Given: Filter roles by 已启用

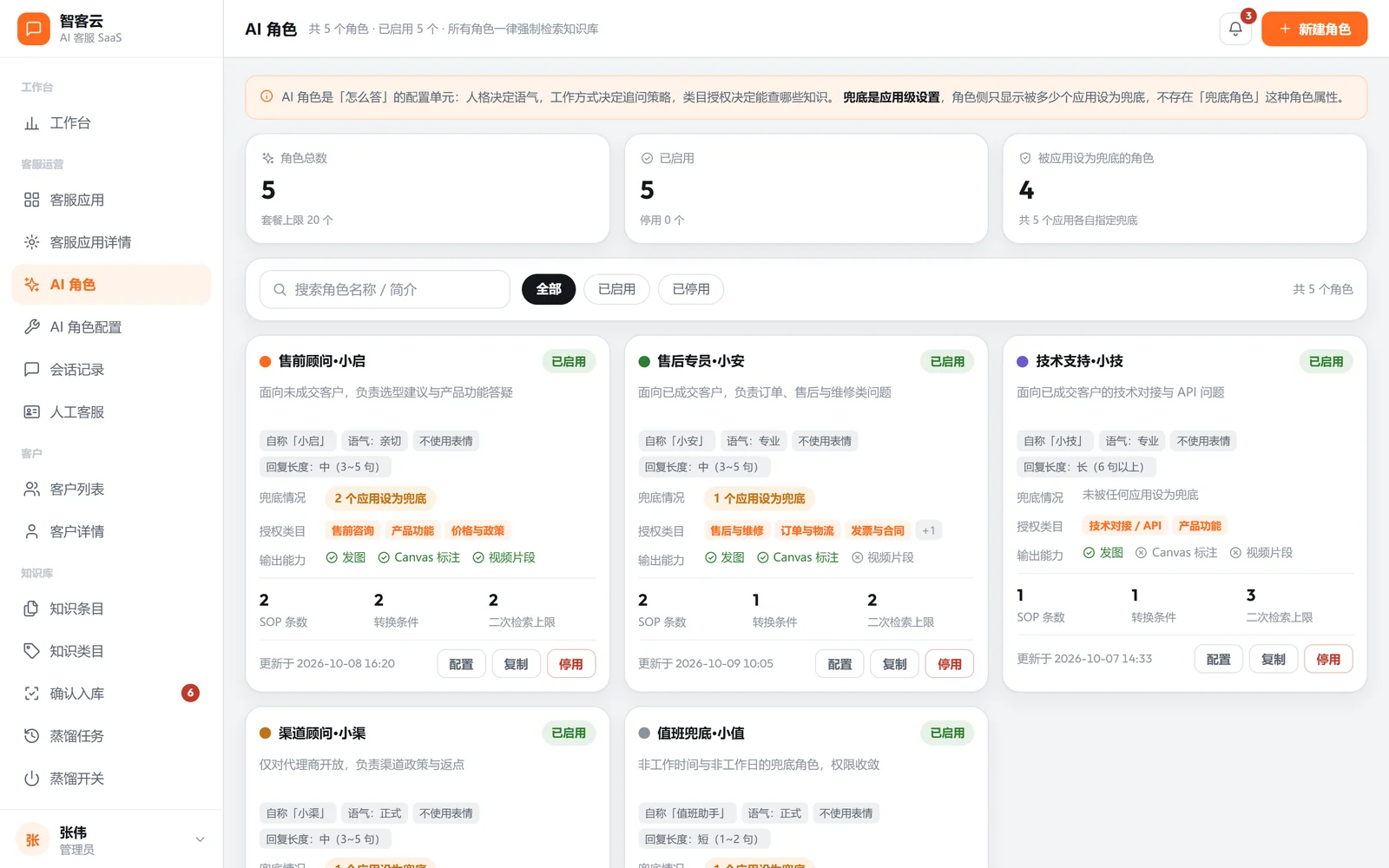Looking at the screenshot, I should (x=616, y=289).
